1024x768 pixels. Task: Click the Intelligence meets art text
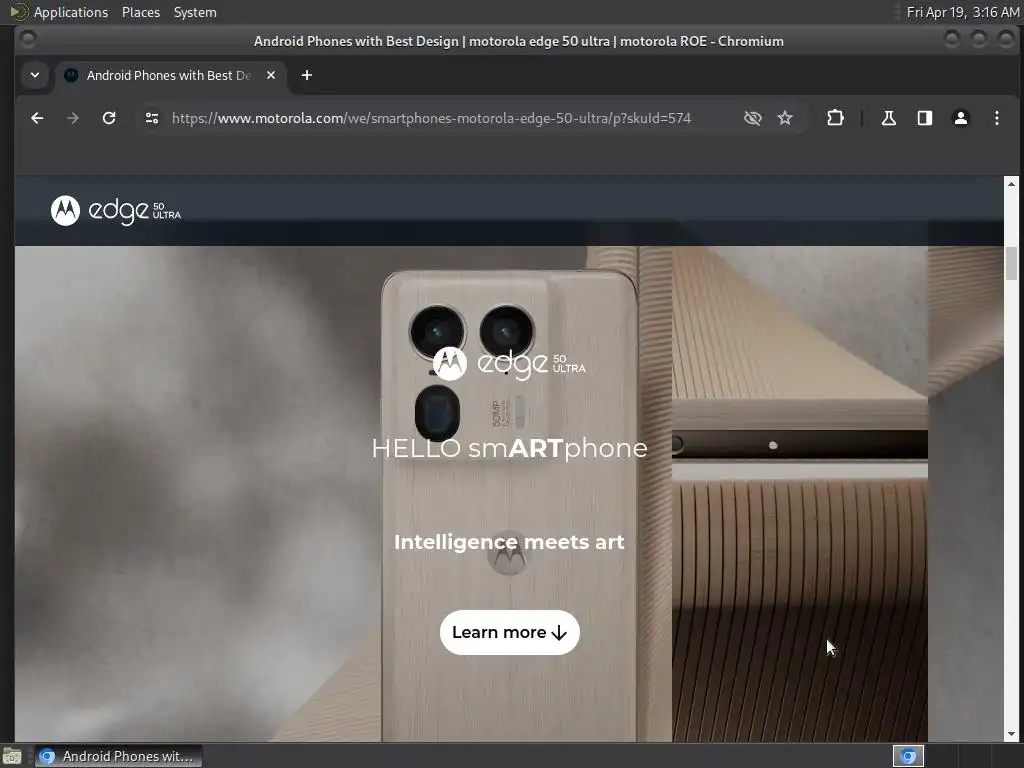(x=509, y=542)
